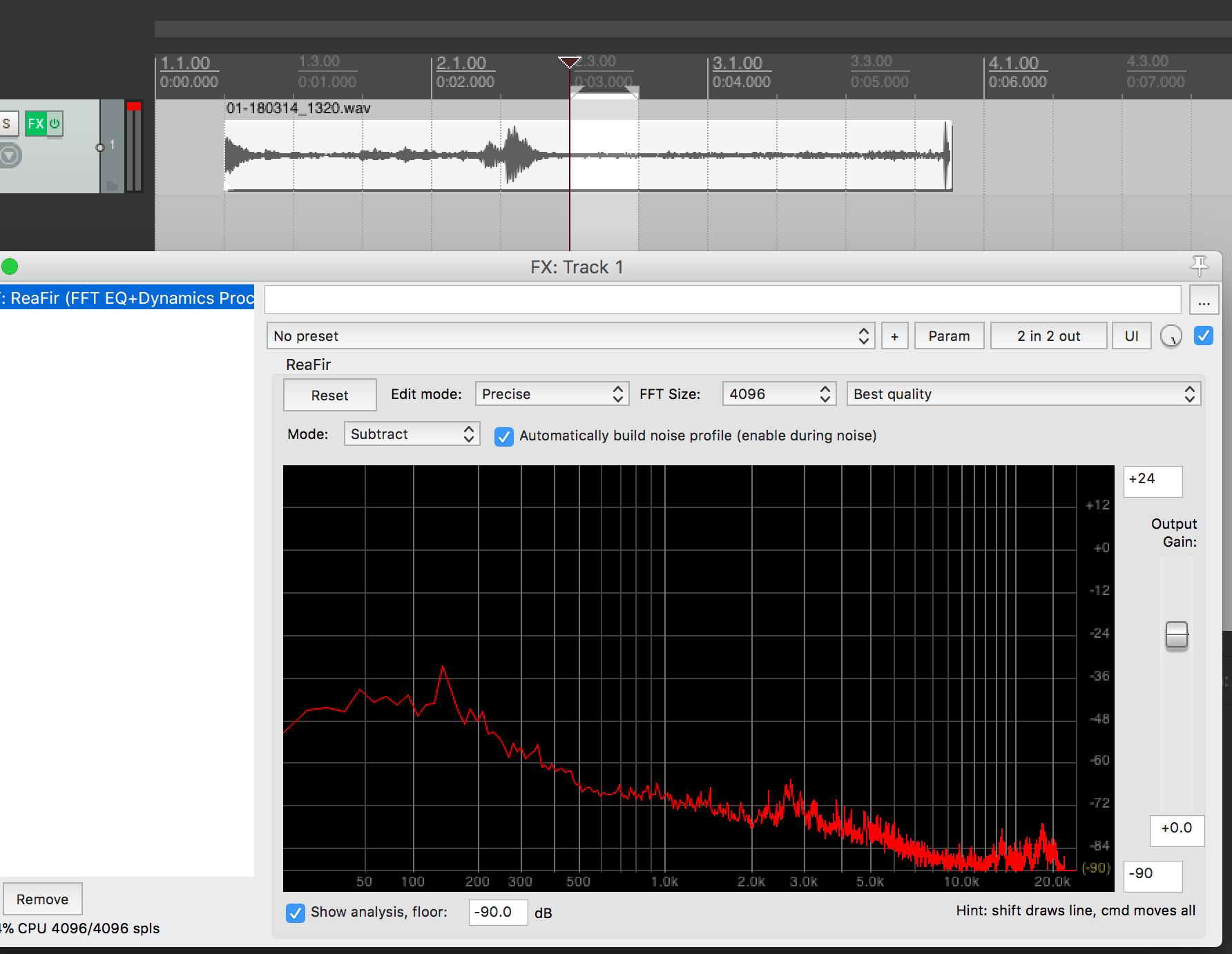Open the Mode Subtract dropdown
The width and height of the screenshot is (1232, 954).
(412, 434)
